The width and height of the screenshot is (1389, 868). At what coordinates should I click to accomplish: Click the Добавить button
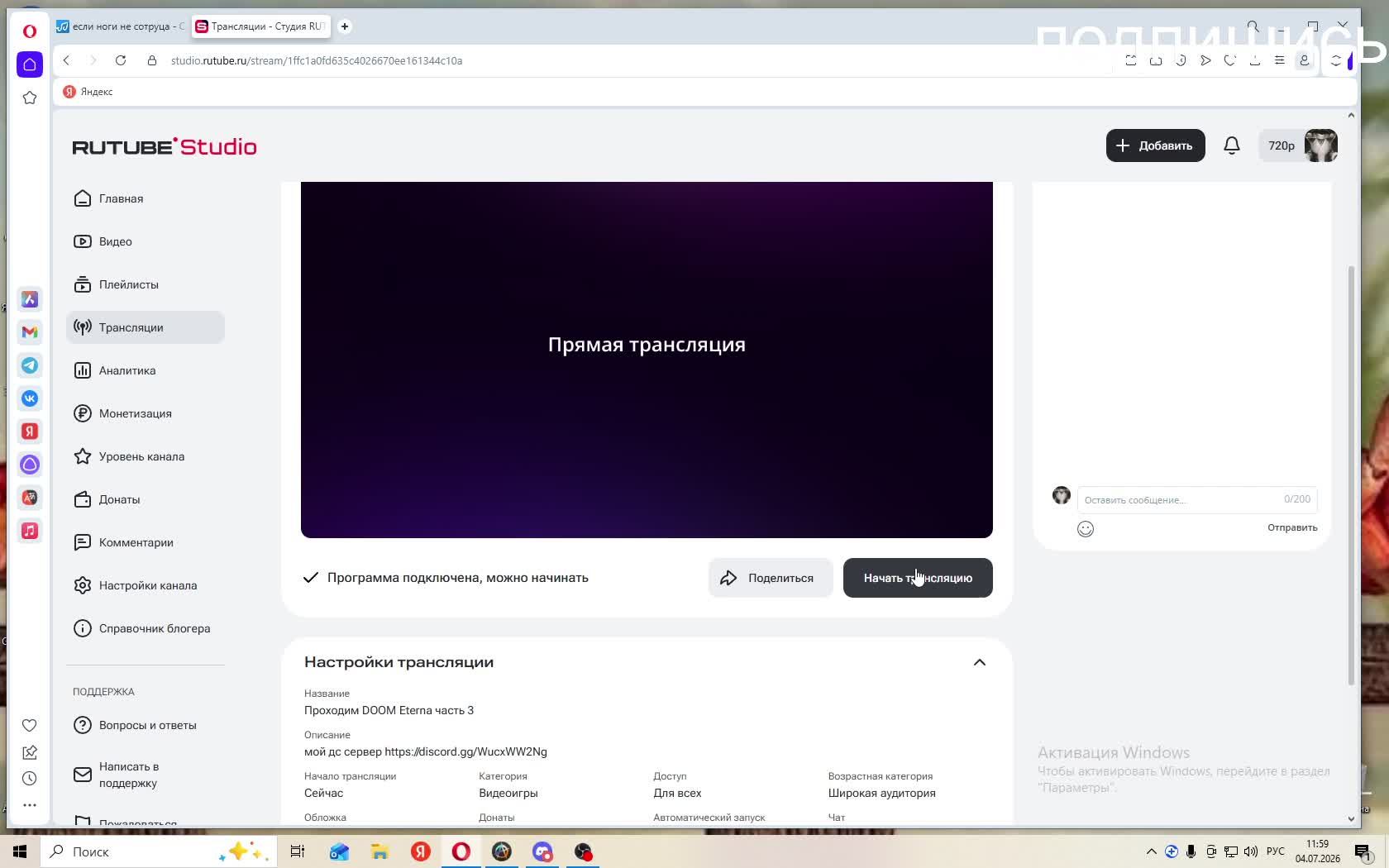(x=1155, y=145)
